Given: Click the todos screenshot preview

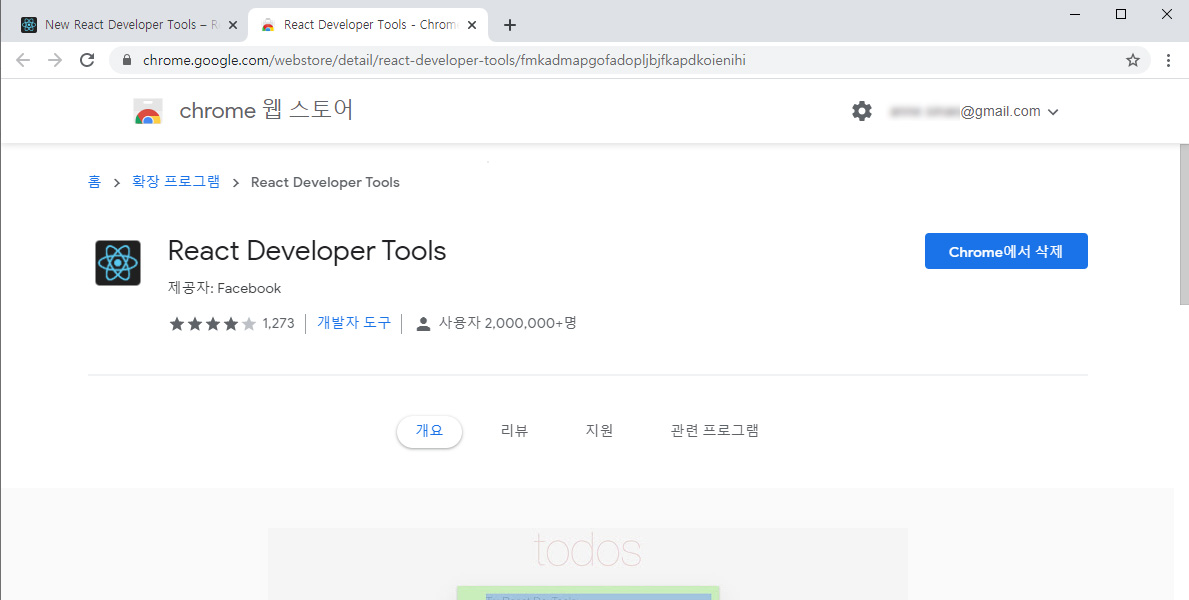Looking at the screenshot, I should [x=588, y=564].
